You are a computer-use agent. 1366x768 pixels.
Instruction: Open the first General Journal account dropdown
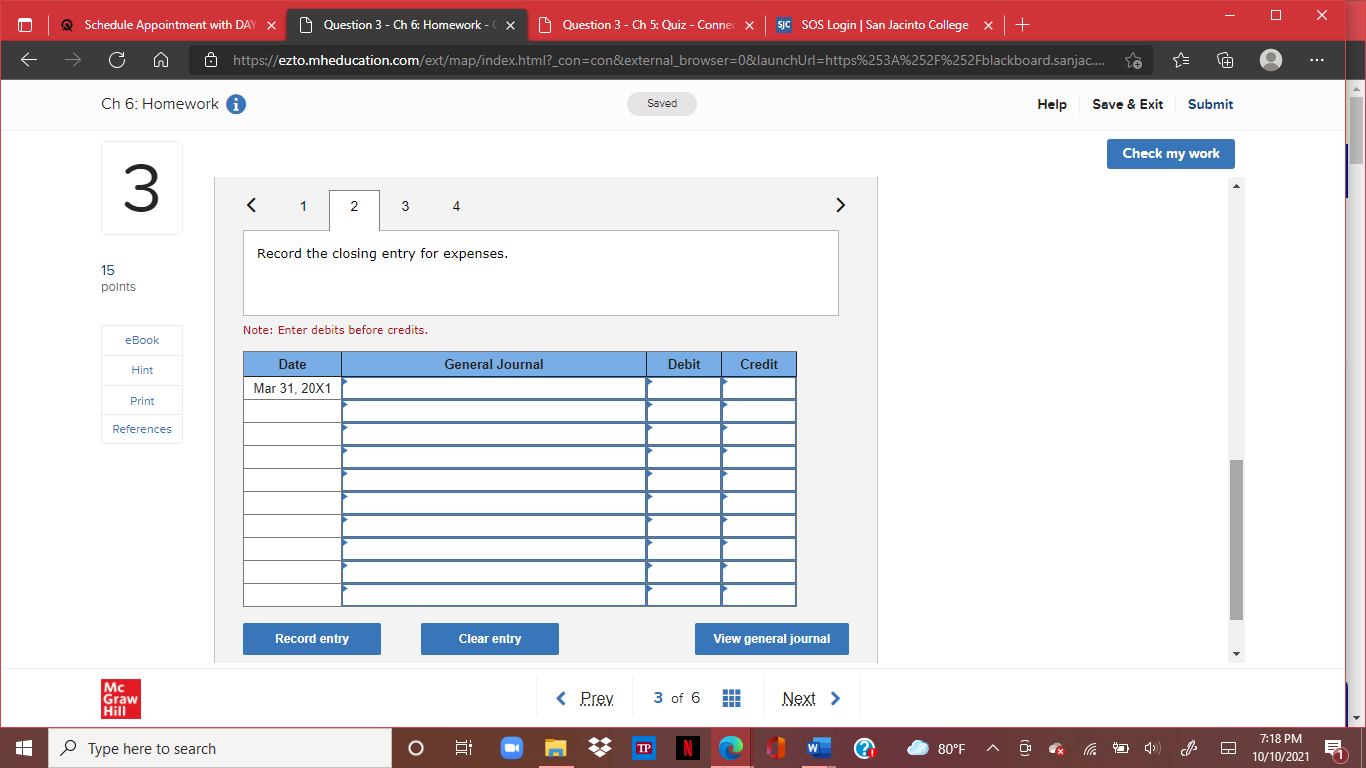(493, 387)
